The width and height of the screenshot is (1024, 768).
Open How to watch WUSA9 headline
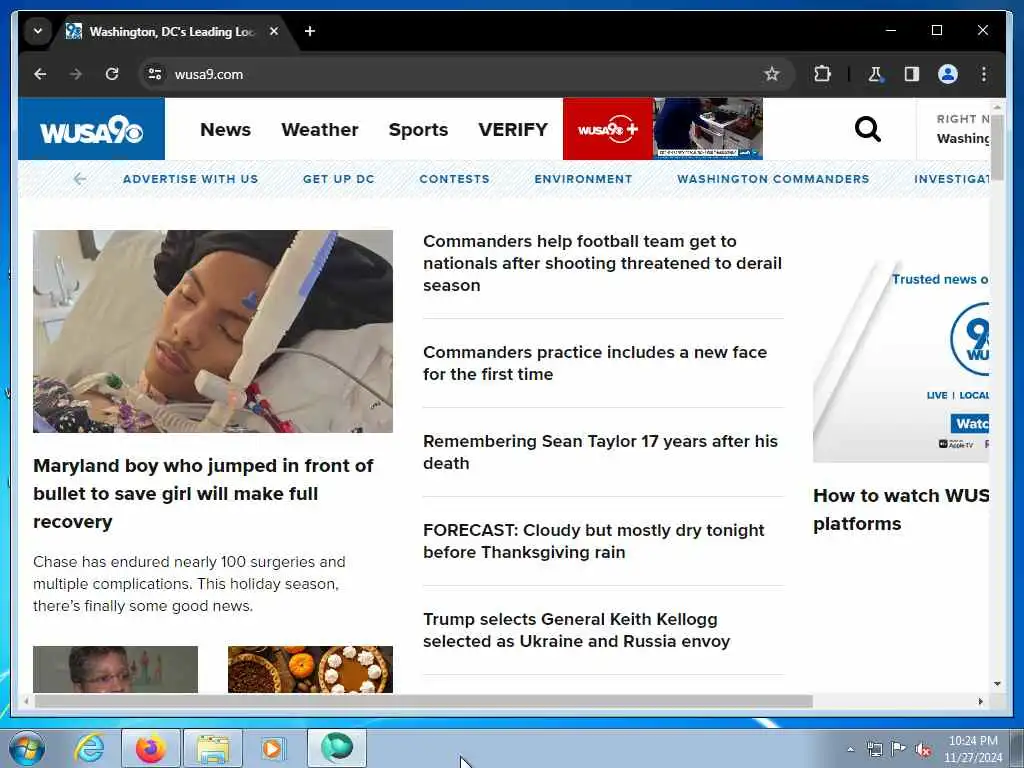point(901,509)
